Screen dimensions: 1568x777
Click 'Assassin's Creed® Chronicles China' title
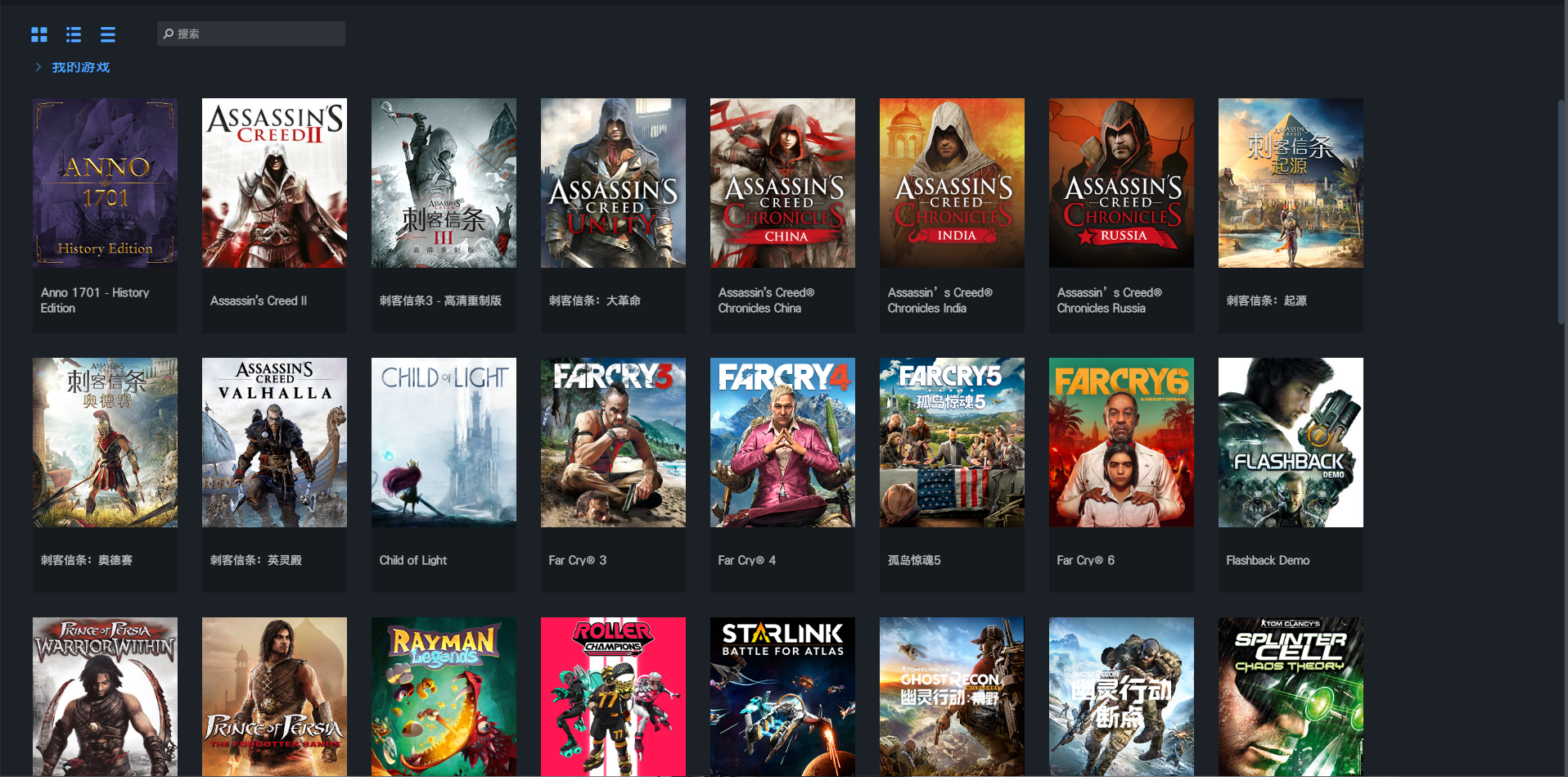tap(766, 300)
